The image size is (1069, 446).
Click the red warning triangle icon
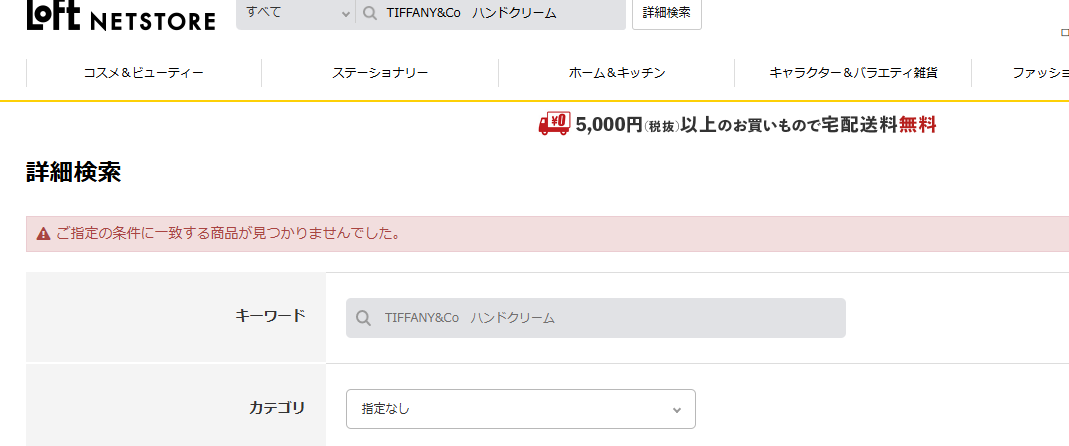pos(44,234)
